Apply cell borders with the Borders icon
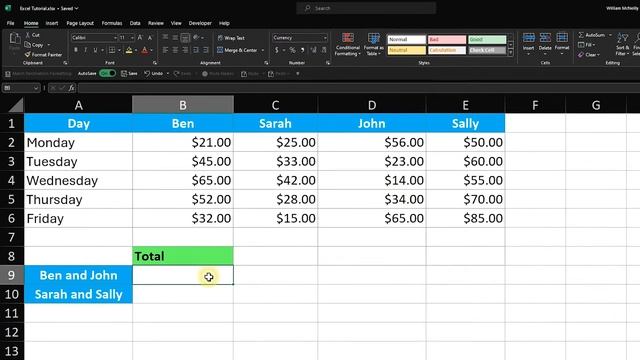Image resolution: width=640 pixels, height=360 pixels. pos(112,50)
